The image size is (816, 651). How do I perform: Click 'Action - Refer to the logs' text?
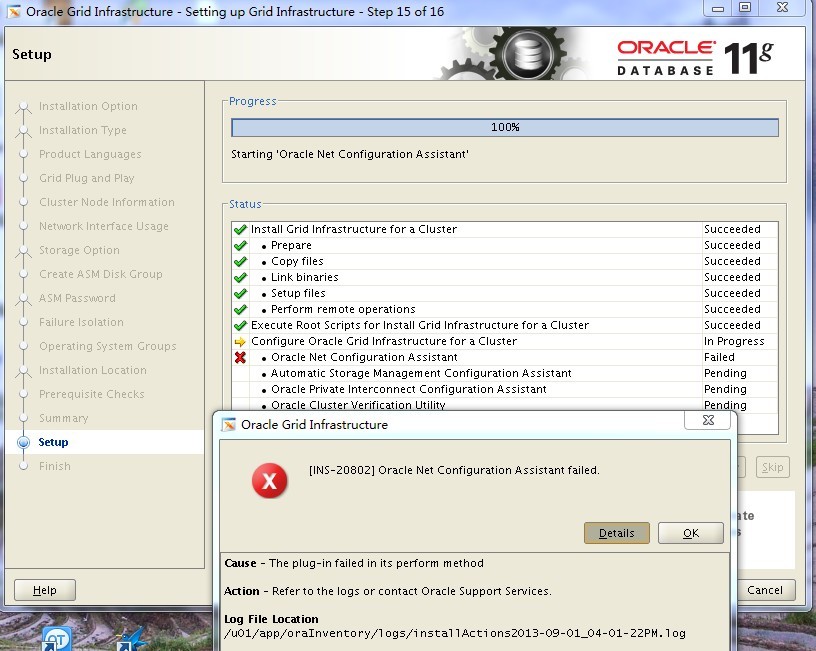tap(388, 592)
